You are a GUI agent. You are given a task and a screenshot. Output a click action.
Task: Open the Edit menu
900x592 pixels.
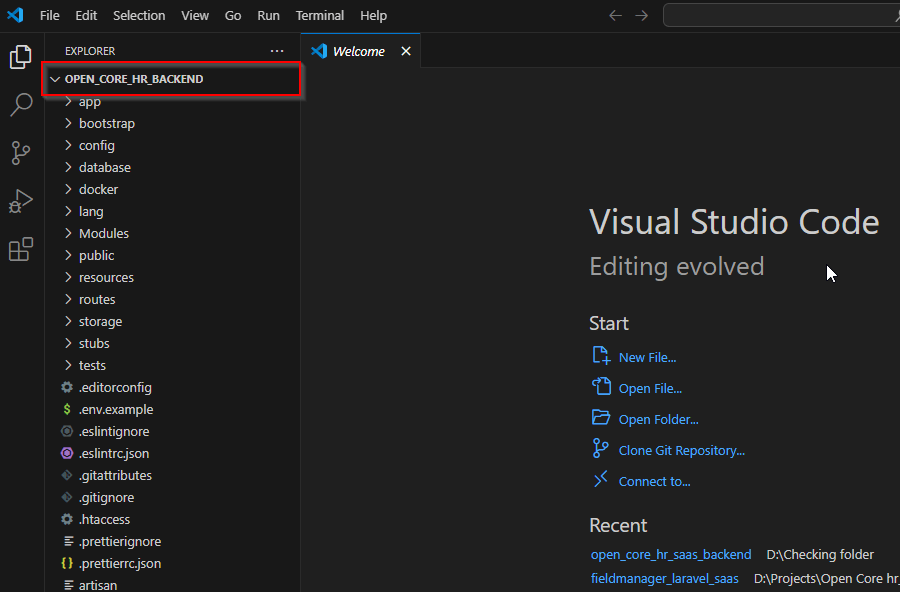[x=86, y=16]
